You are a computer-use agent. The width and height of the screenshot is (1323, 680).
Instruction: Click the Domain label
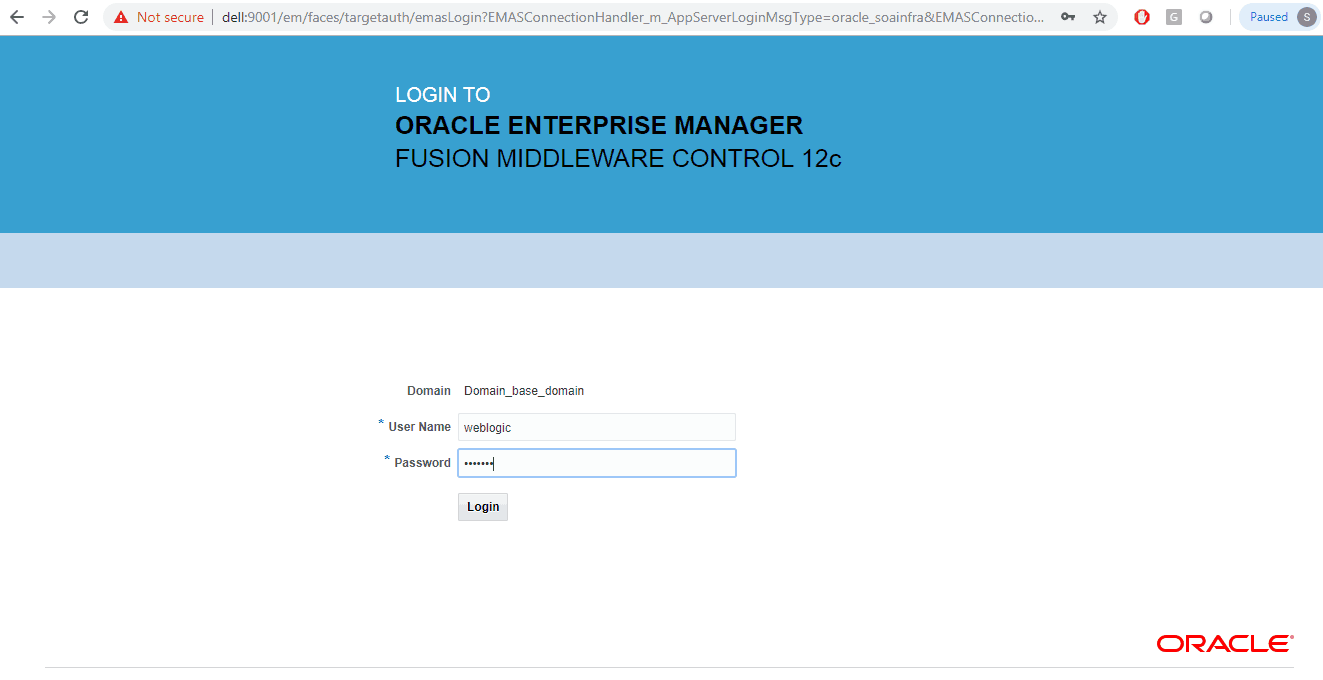click(x=429, y=391)
